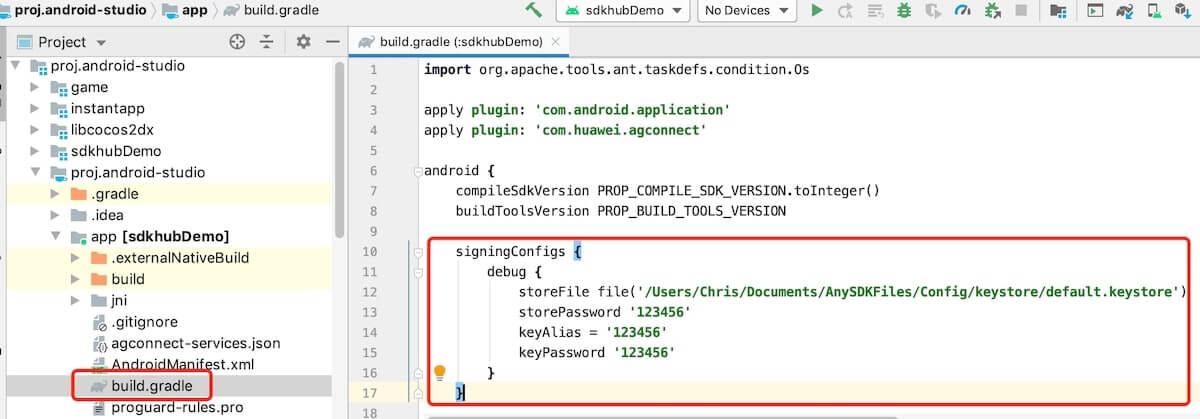Viewport: 1200px width, 419px height.
Task: Collapse the app [sdkhubDemo] folder
Action: (55, 236)
